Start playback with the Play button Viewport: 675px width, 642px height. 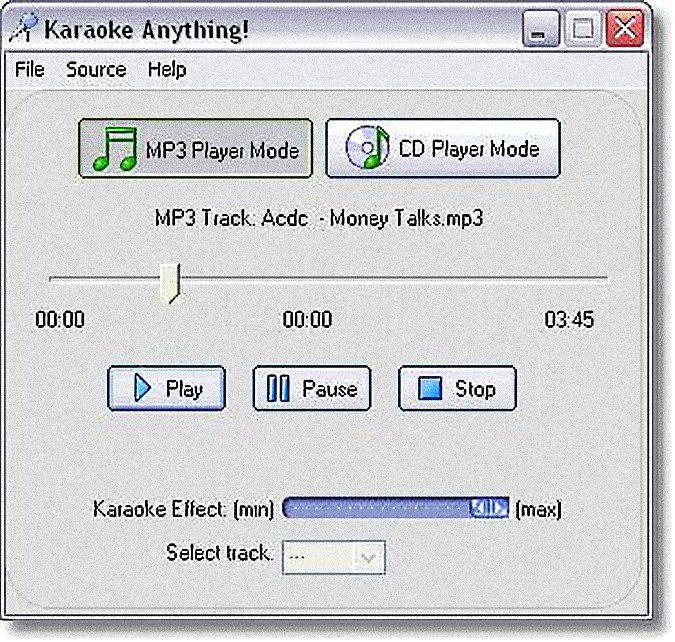pos(166,388)
